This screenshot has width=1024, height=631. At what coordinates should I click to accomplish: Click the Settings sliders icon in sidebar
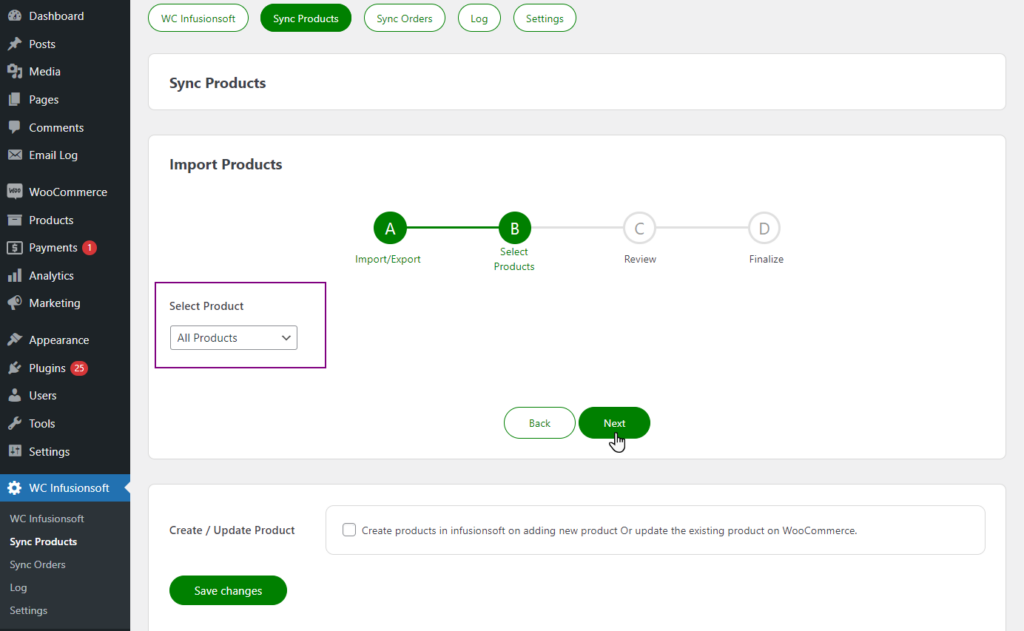pos(14,451)
